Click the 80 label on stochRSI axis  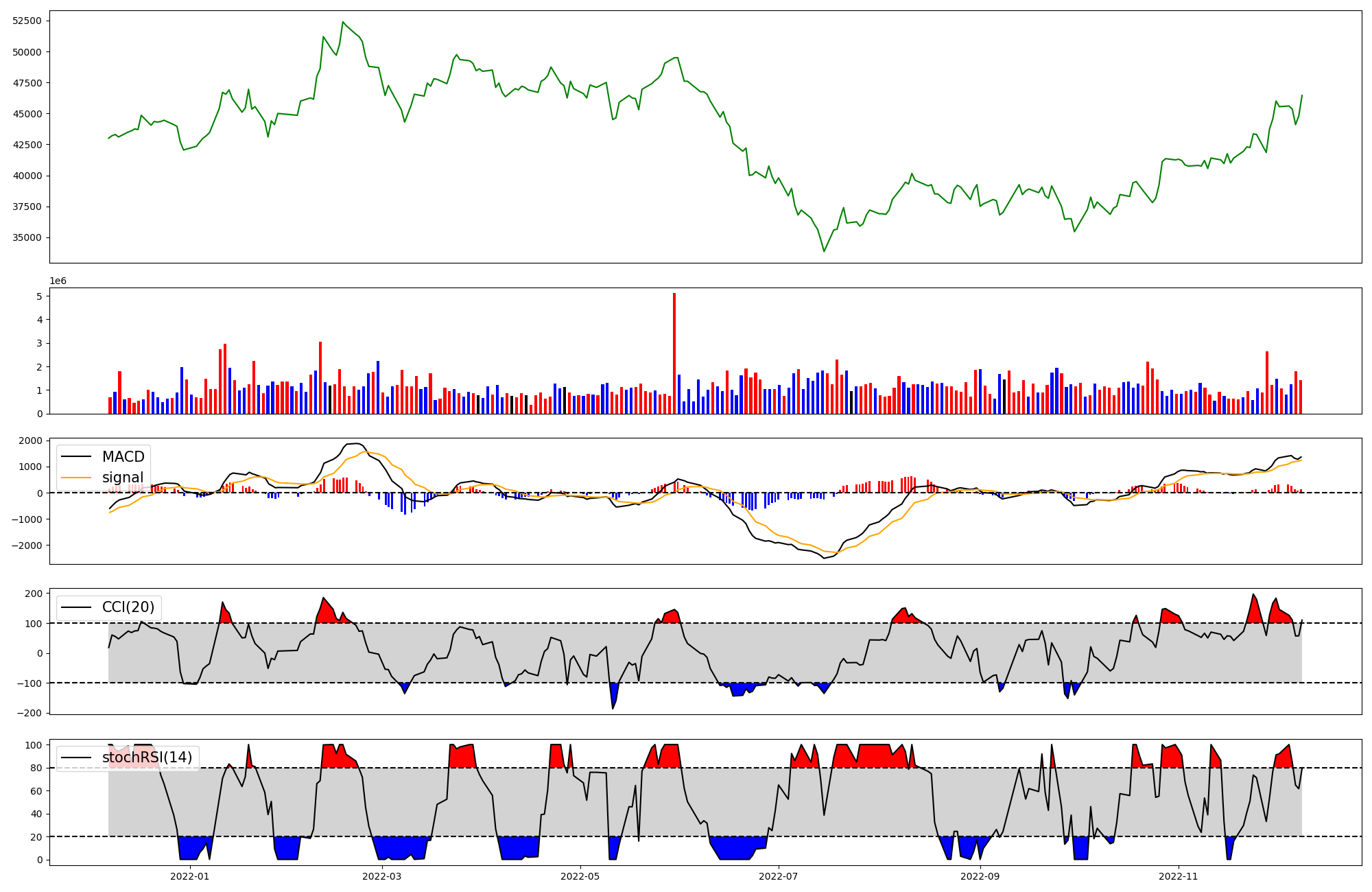tap(36, 768)
